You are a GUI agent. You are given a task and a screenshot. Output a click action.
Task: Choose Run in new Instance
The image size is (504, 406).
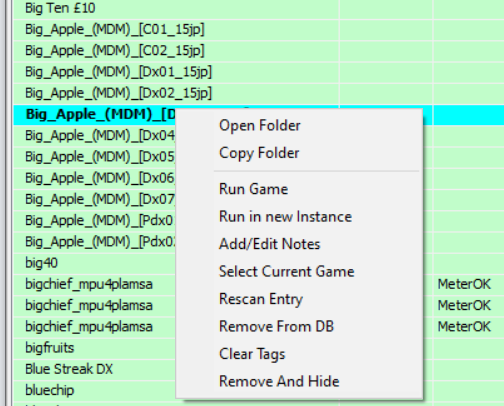[285, 217]
